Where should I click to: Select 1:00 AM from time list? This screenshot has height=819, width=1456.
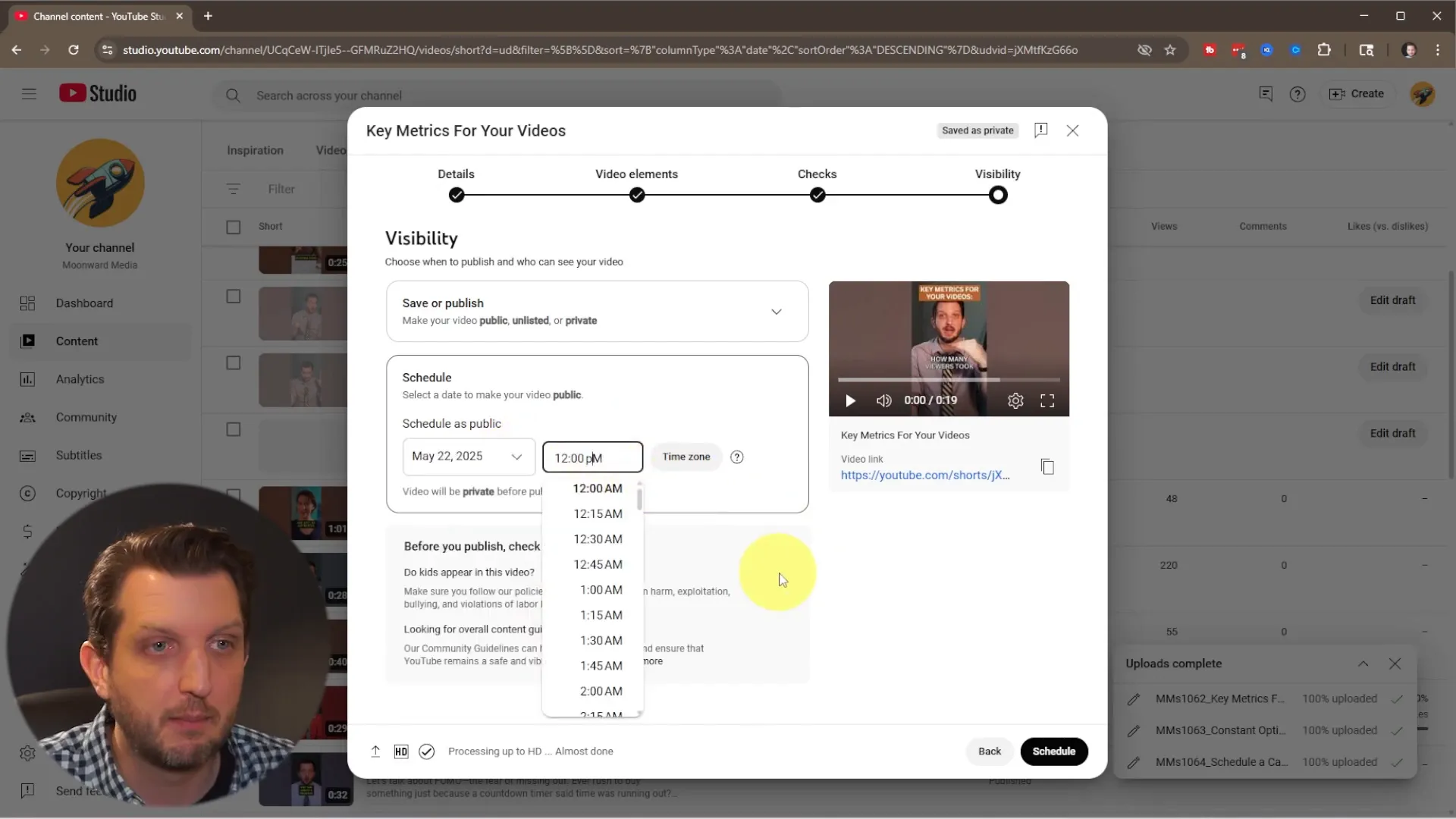(601, 590)
